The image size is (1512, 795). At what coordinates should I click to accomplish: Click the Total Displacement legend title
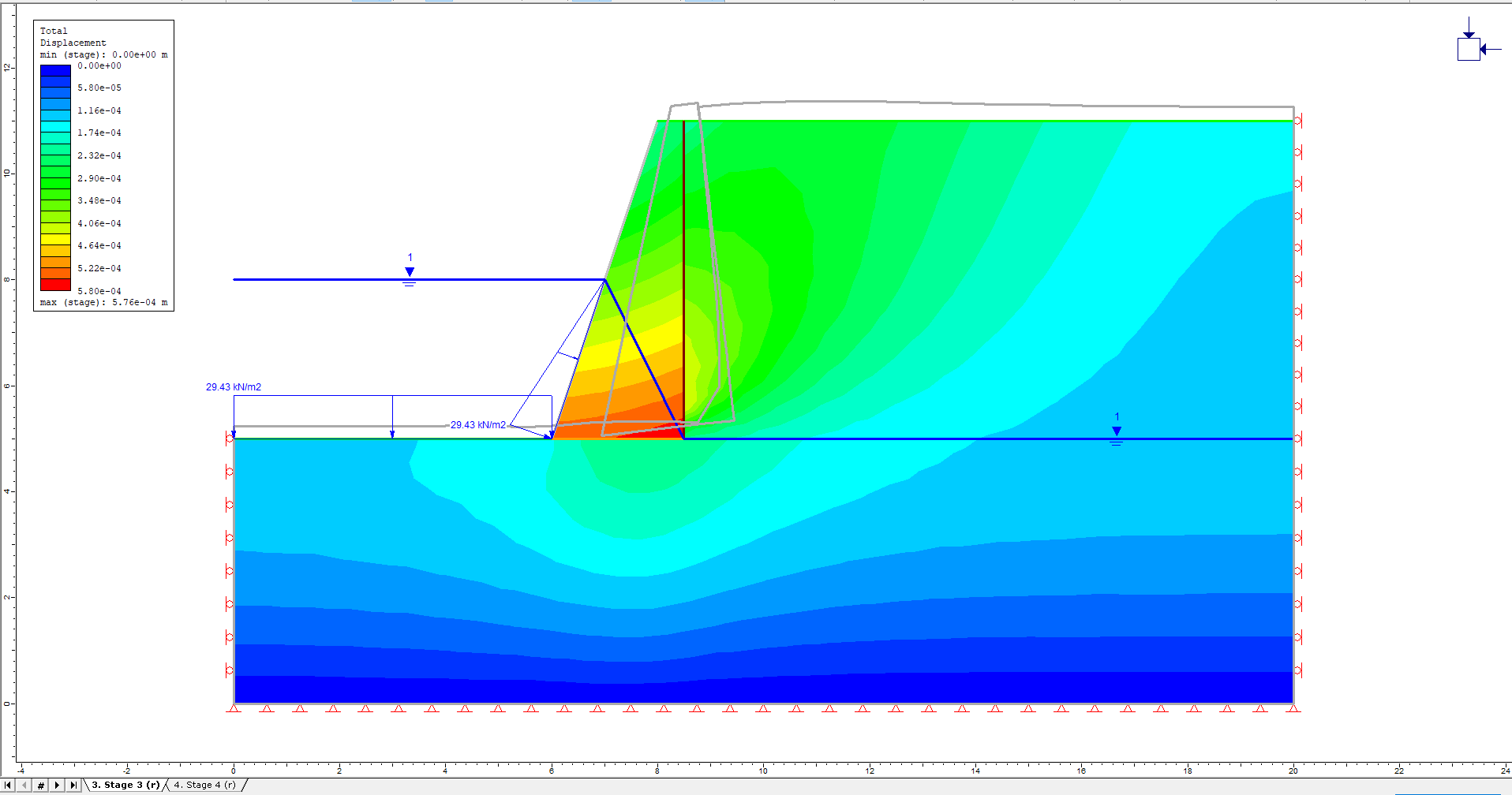coord(73,37)
